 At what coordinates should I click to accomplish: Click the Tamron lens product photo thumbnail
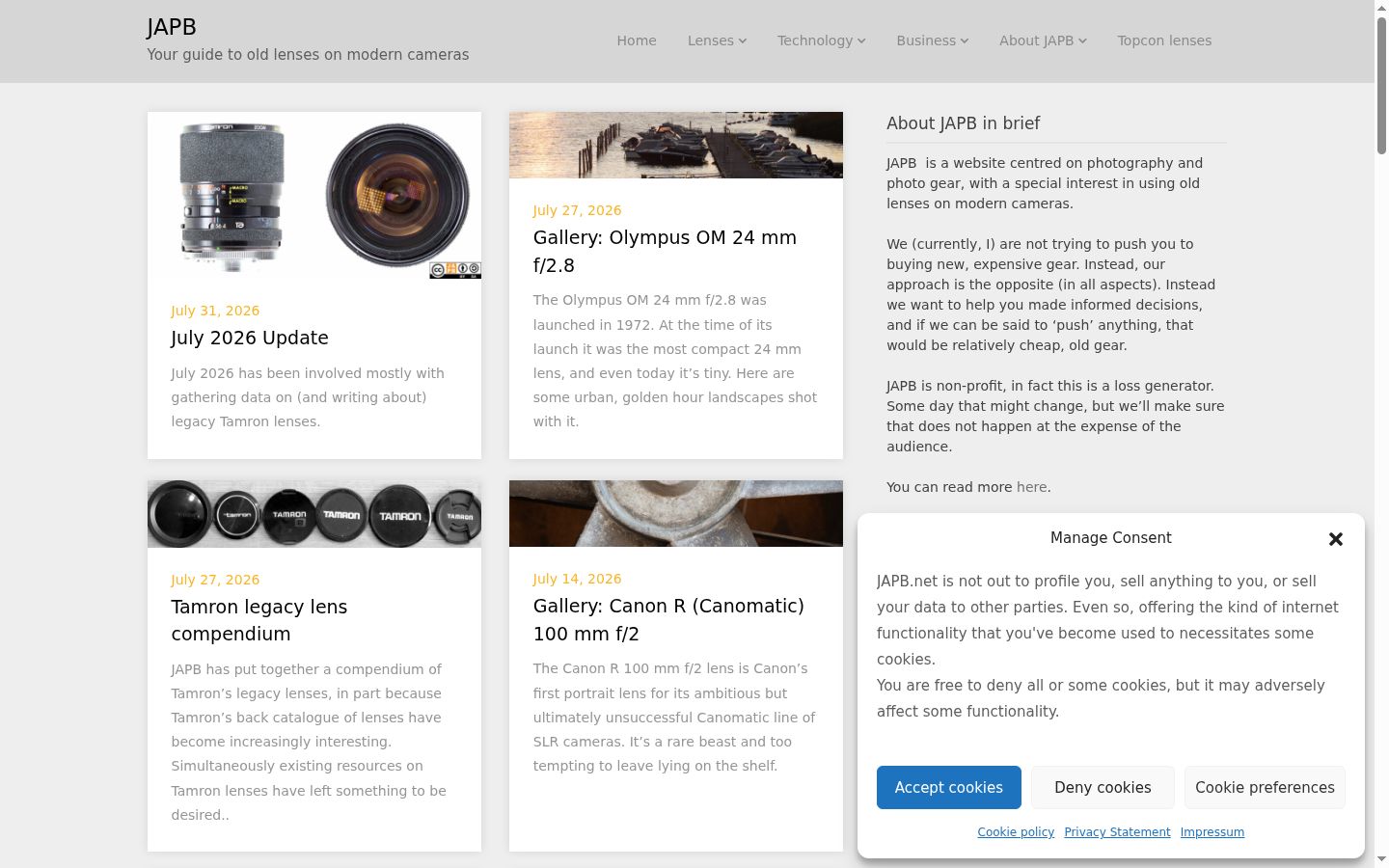click(314, 196)
